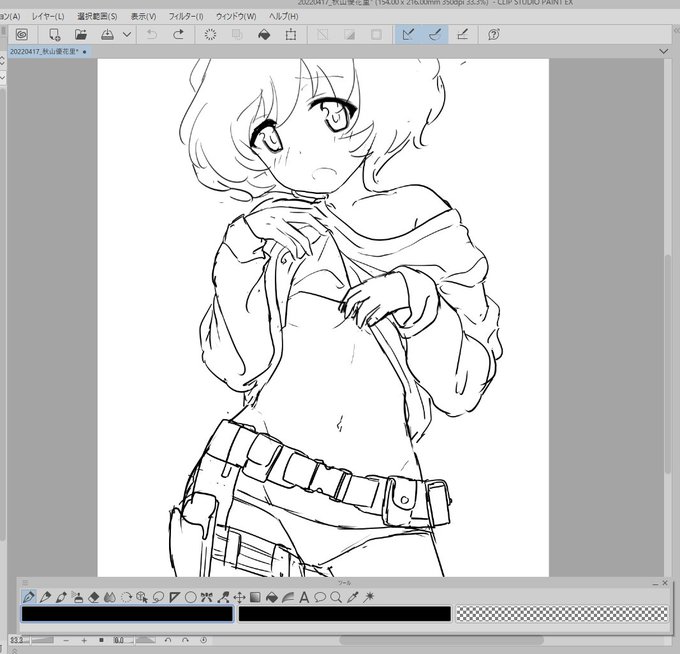Viewport: 680px width, 654px height.
Task: Click the zoom percentage field 33.3
Action: point(18,640)
